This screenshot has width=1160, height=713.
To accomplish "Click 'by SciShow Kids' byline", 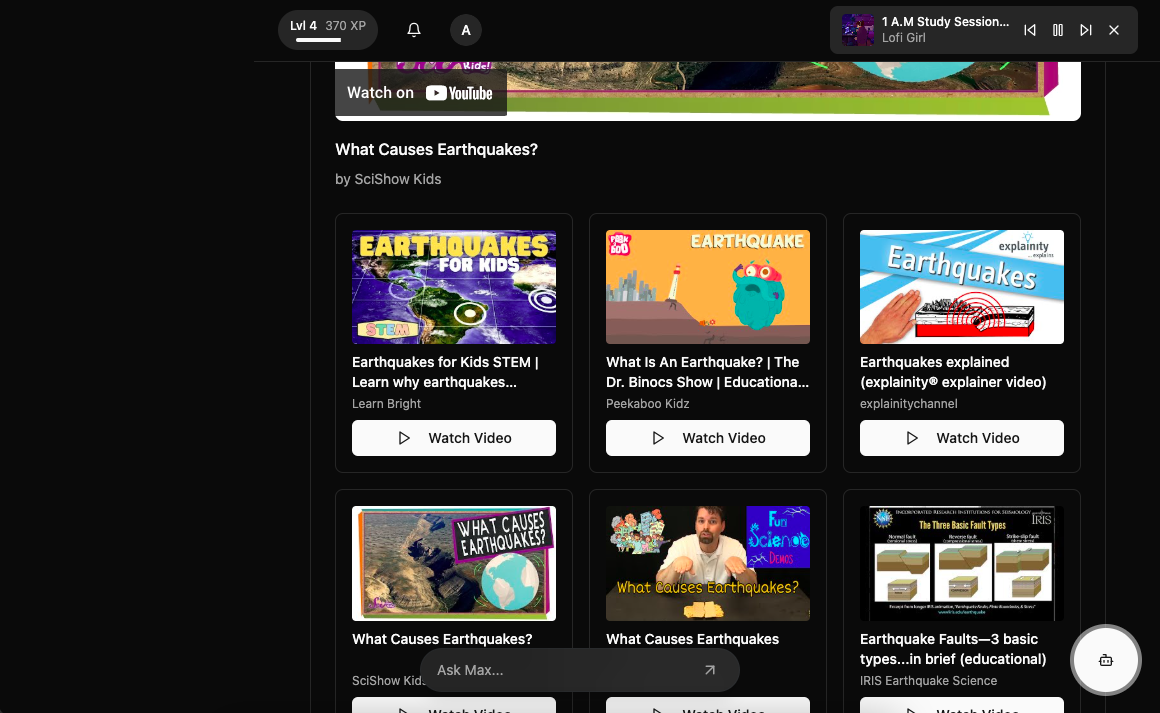I will (388, 179).
